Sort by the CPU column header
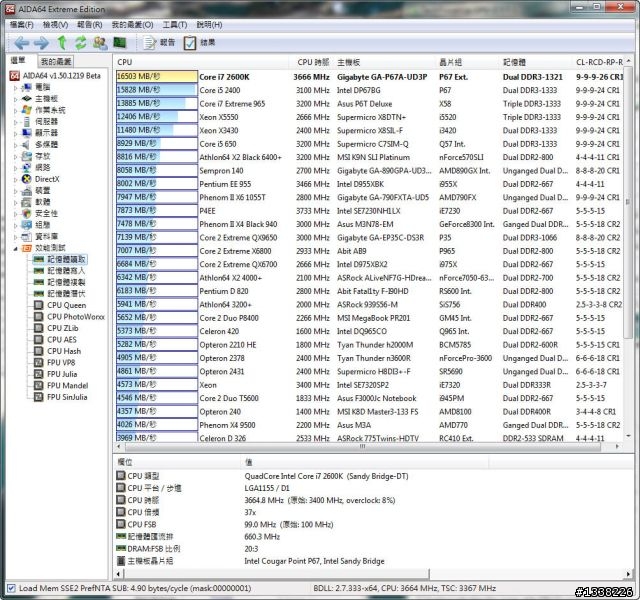This screenshot has height=600, width=640. click(x=202, y=62)
